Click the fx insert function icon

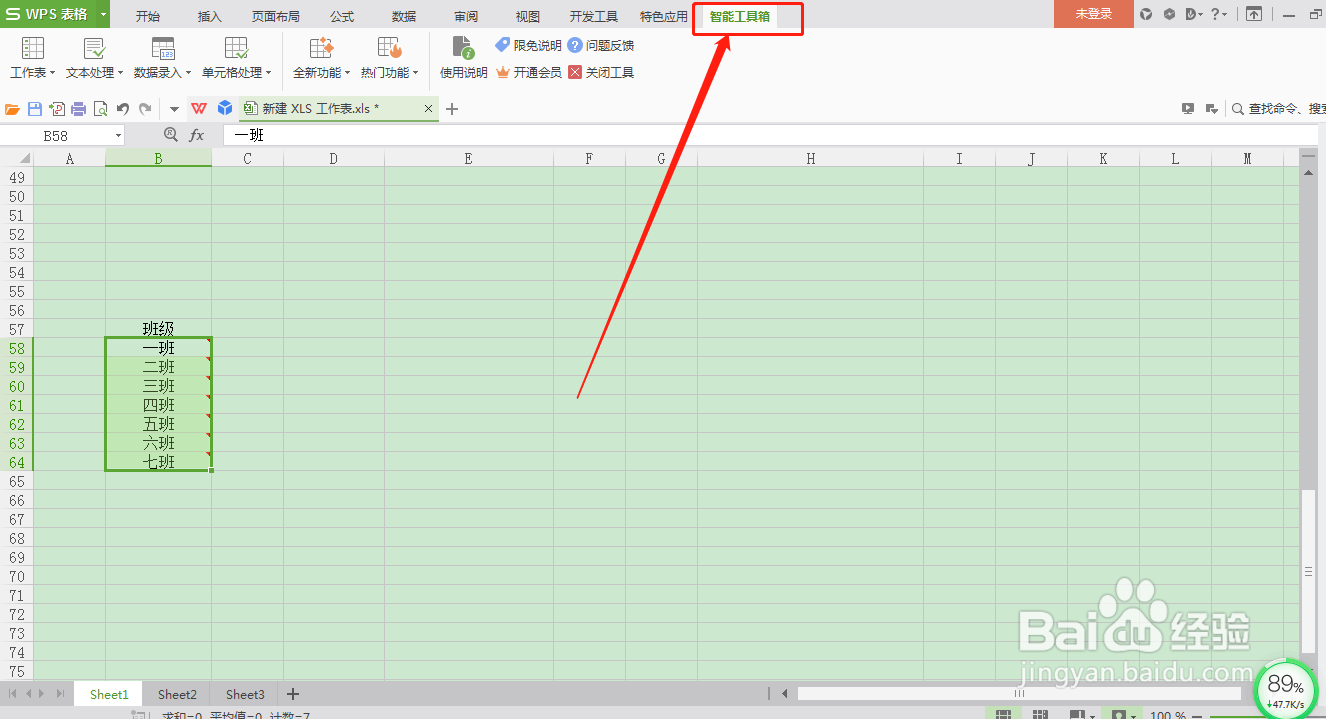tap(197, 135)
